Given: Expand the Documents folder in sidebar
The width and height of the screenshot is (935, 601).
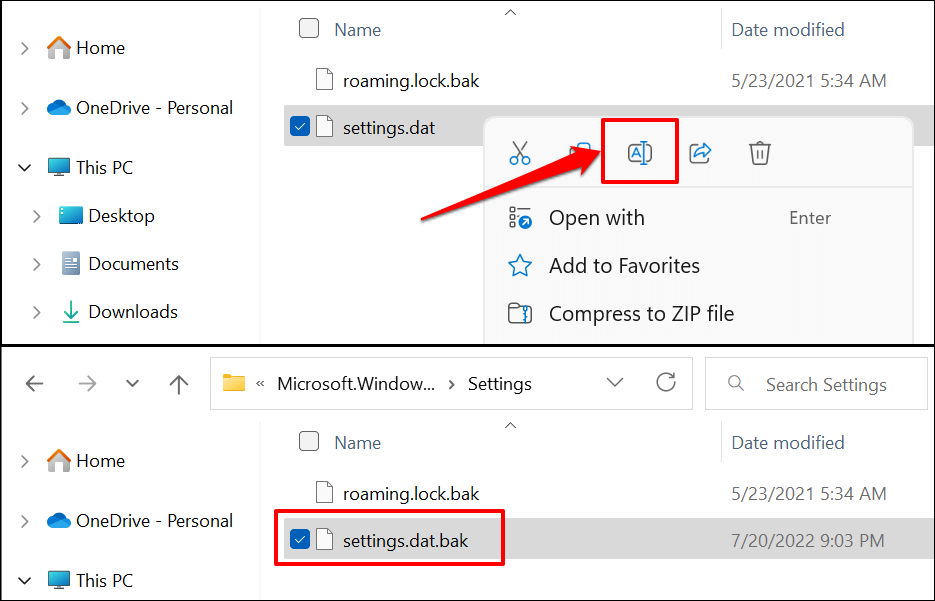Looking at the screenshot, I should 37,264.
